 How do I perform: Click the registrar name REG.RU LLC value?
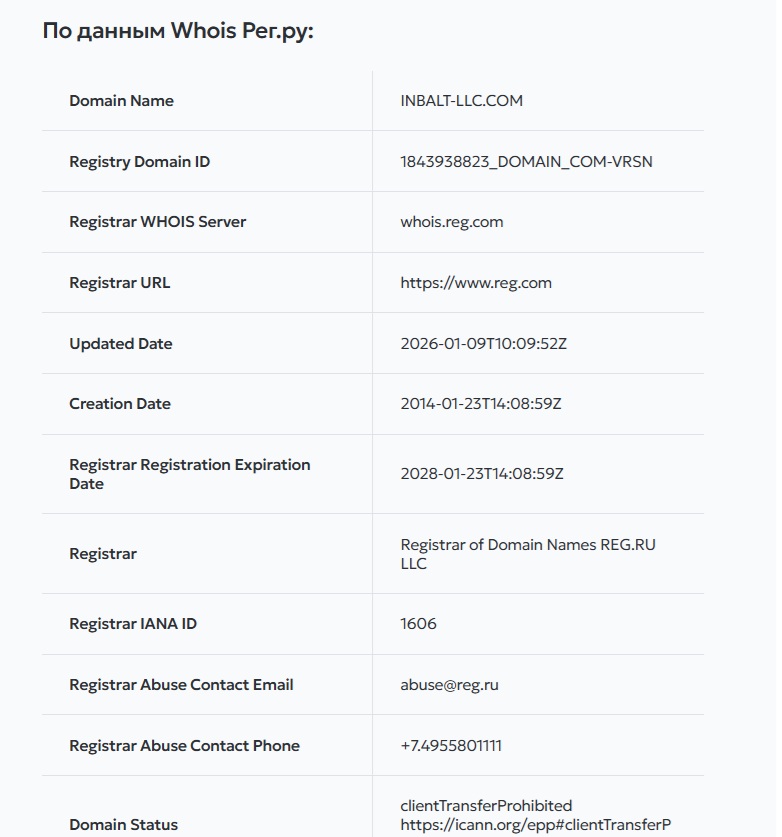[x=527, y=554]
